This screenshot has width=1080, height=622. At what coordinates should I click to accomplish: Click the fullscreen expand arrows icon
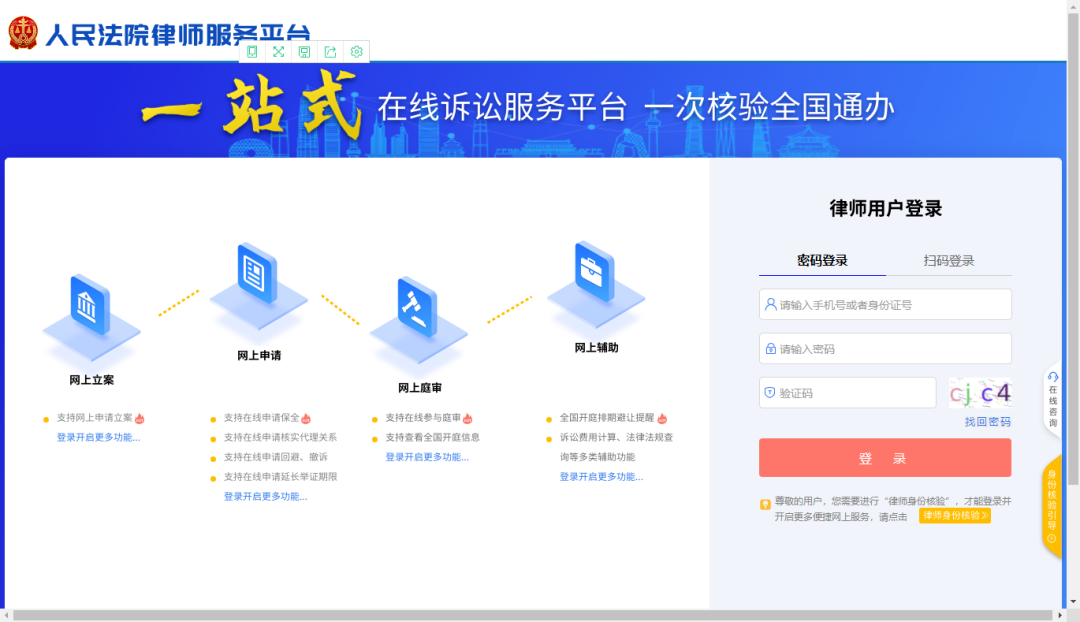[278, 52]
